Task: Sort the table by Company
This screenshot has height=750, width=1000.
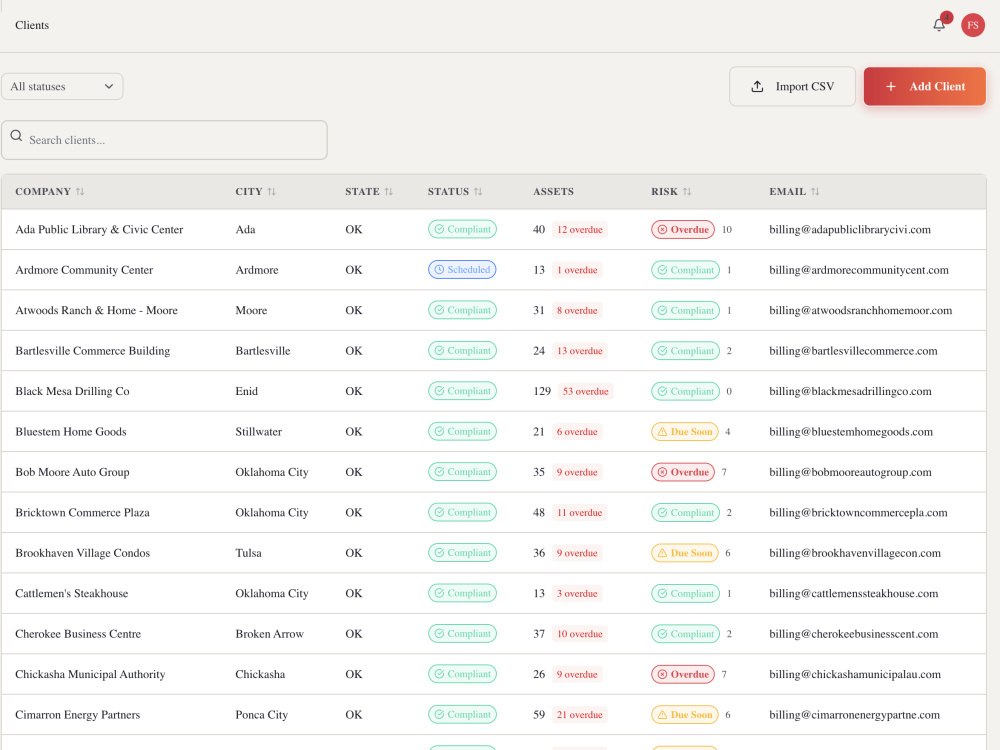Action: 50,191
